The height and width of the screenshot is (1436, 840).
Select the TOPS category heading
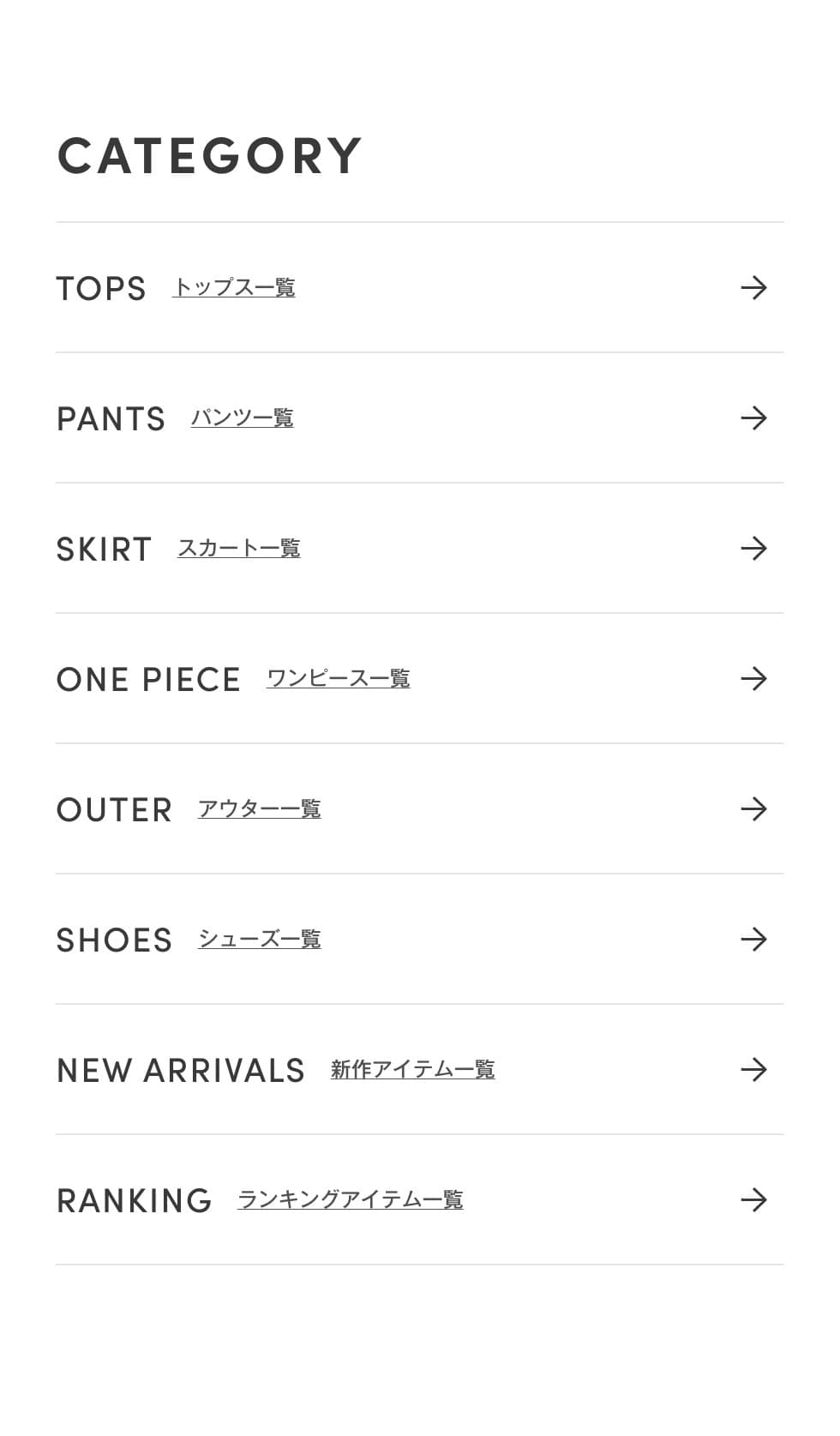pos(101,289)
